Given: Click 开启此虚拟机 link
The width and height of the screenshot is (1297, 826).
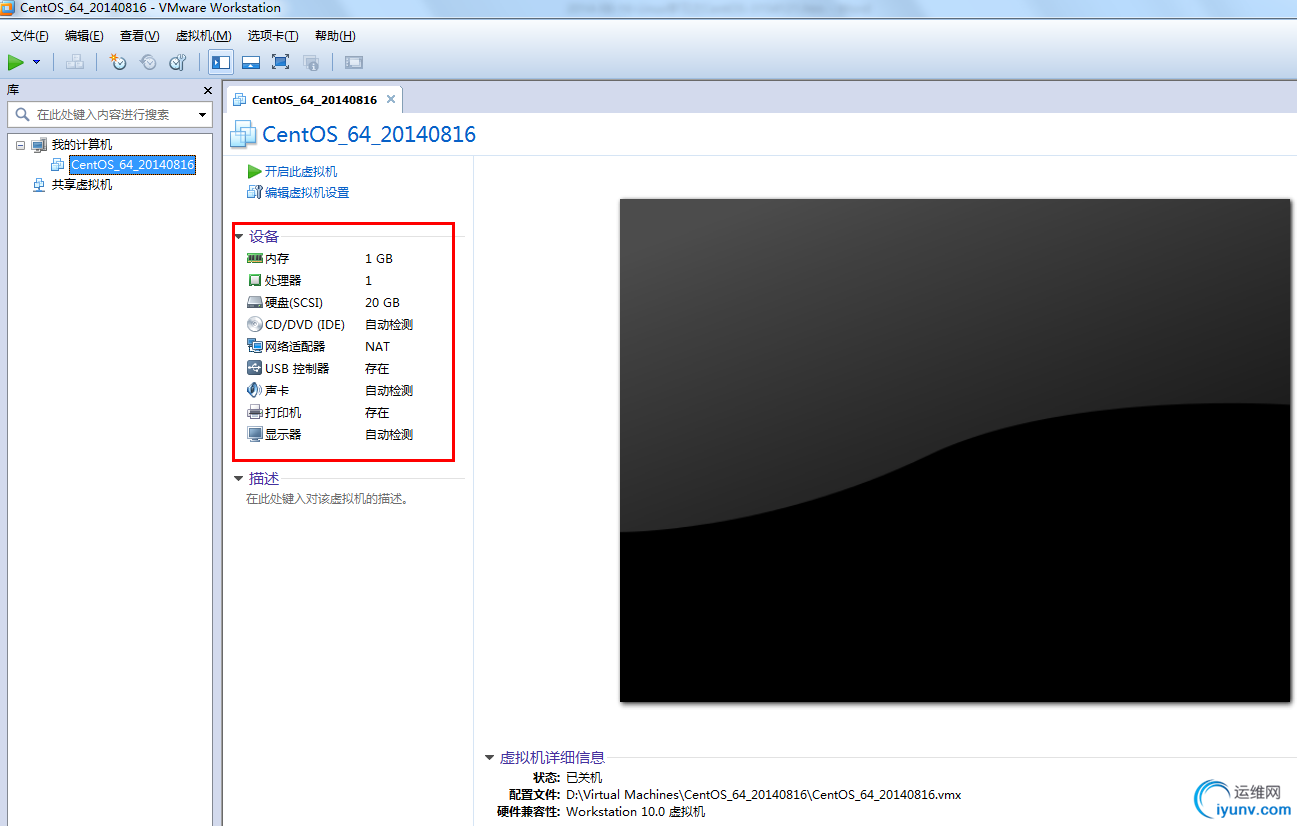Looking at the screenshot, I should 303,171.
